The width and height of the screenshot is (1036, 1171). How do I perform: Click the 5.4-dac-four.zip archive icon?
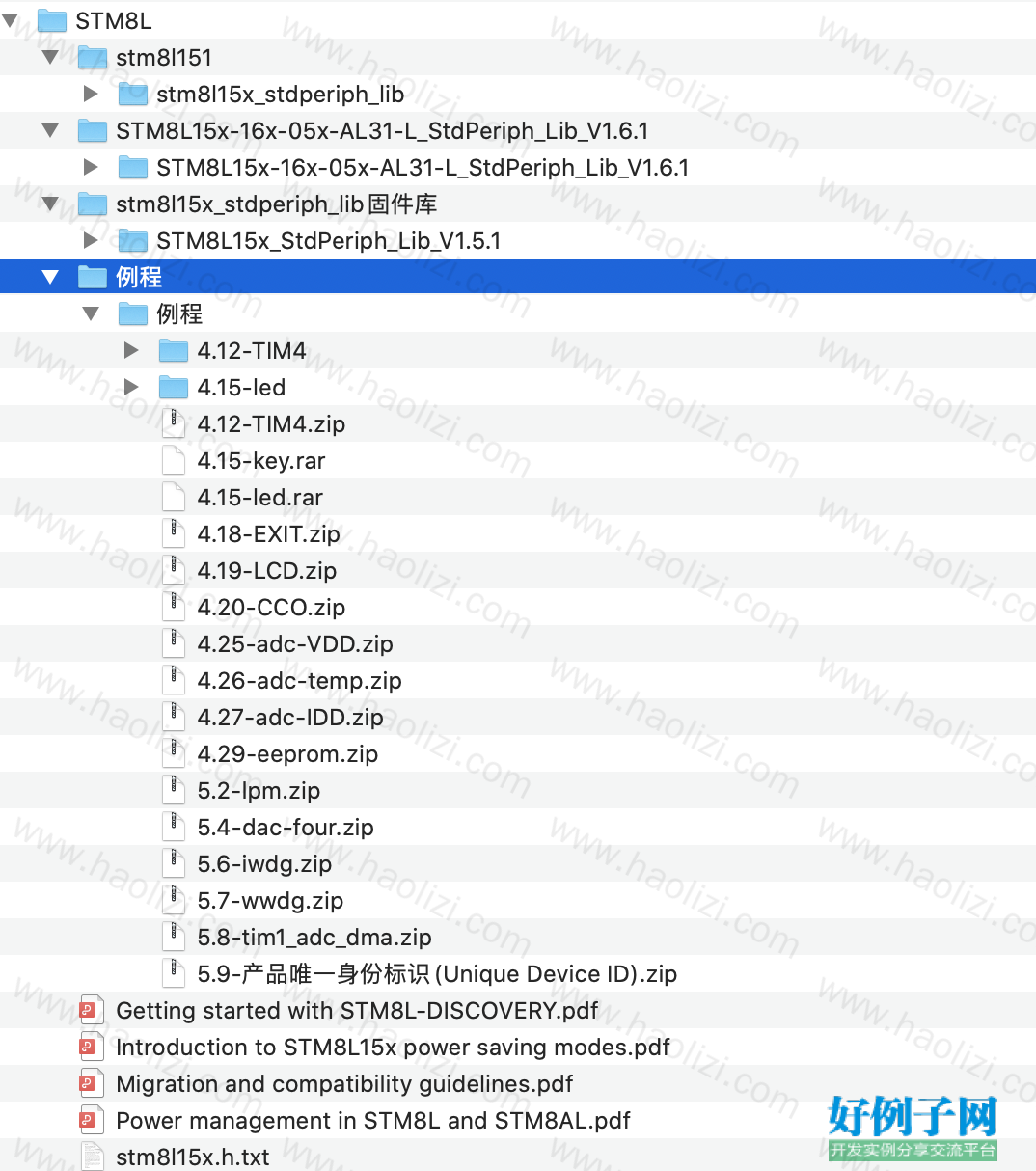pyautogui.click(x=174, y=827)
